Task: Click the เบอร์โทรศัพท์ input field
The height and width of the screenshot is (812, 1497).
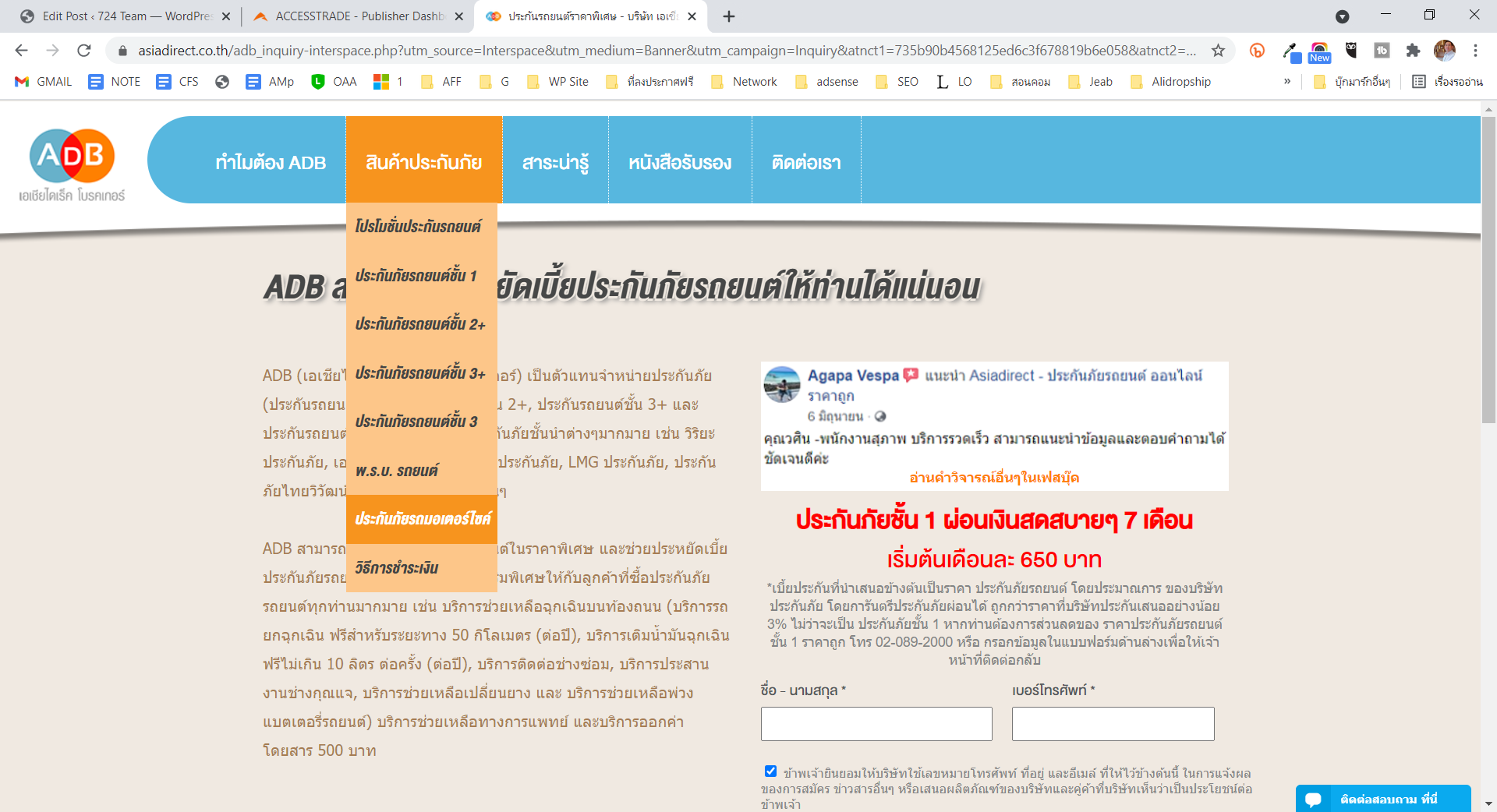Action: click(1113, 724)
